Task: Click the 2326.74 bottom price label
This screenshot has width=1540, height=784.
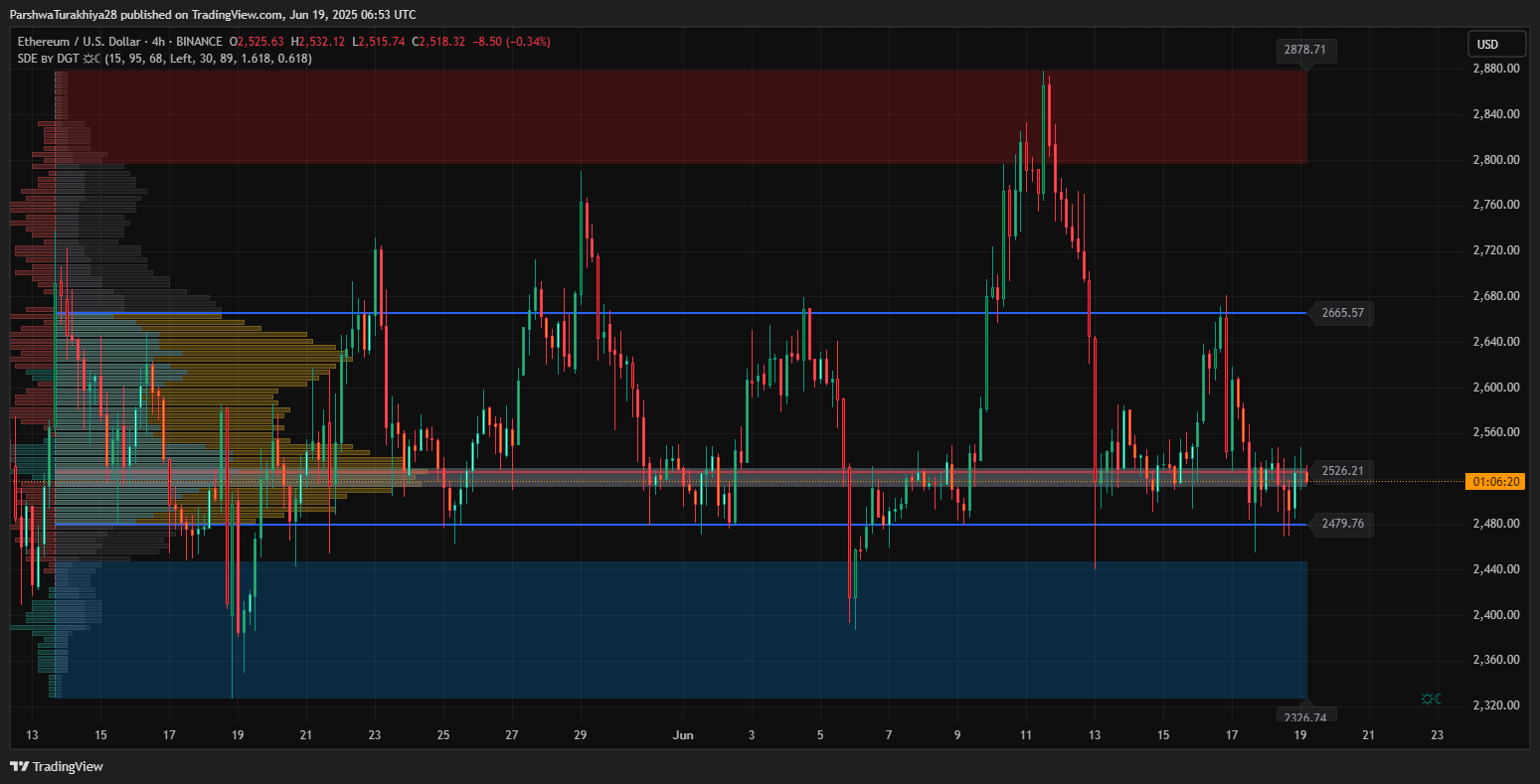Action: click(x=1306, y=716)
